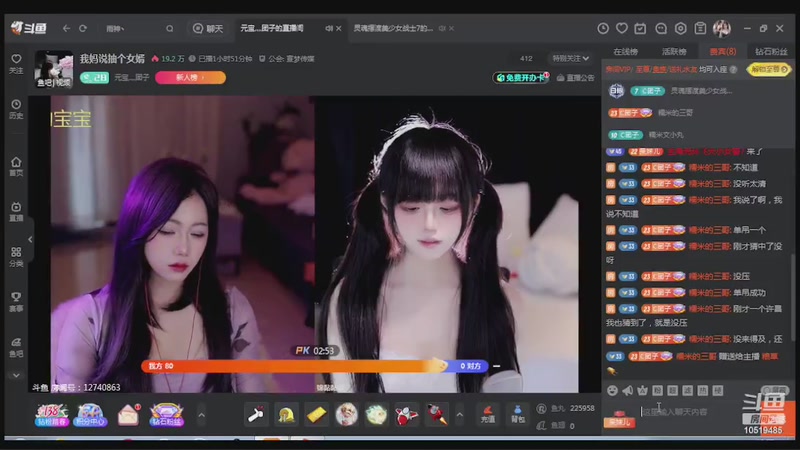Collapse the left sidebar arrow
Screen dimensions: 800x450
coord(30,239)
